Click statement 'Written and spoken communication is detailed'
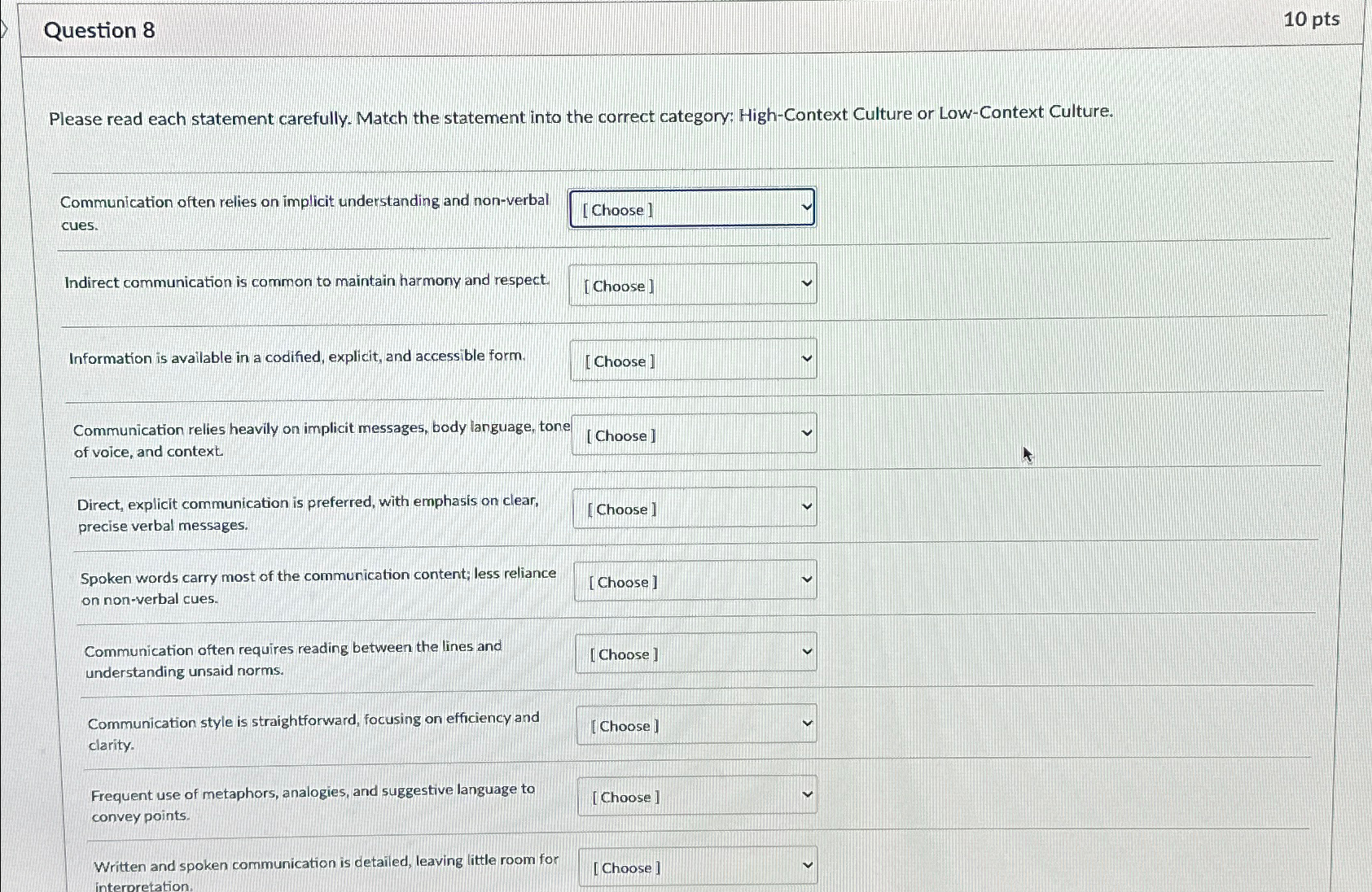 327,872
